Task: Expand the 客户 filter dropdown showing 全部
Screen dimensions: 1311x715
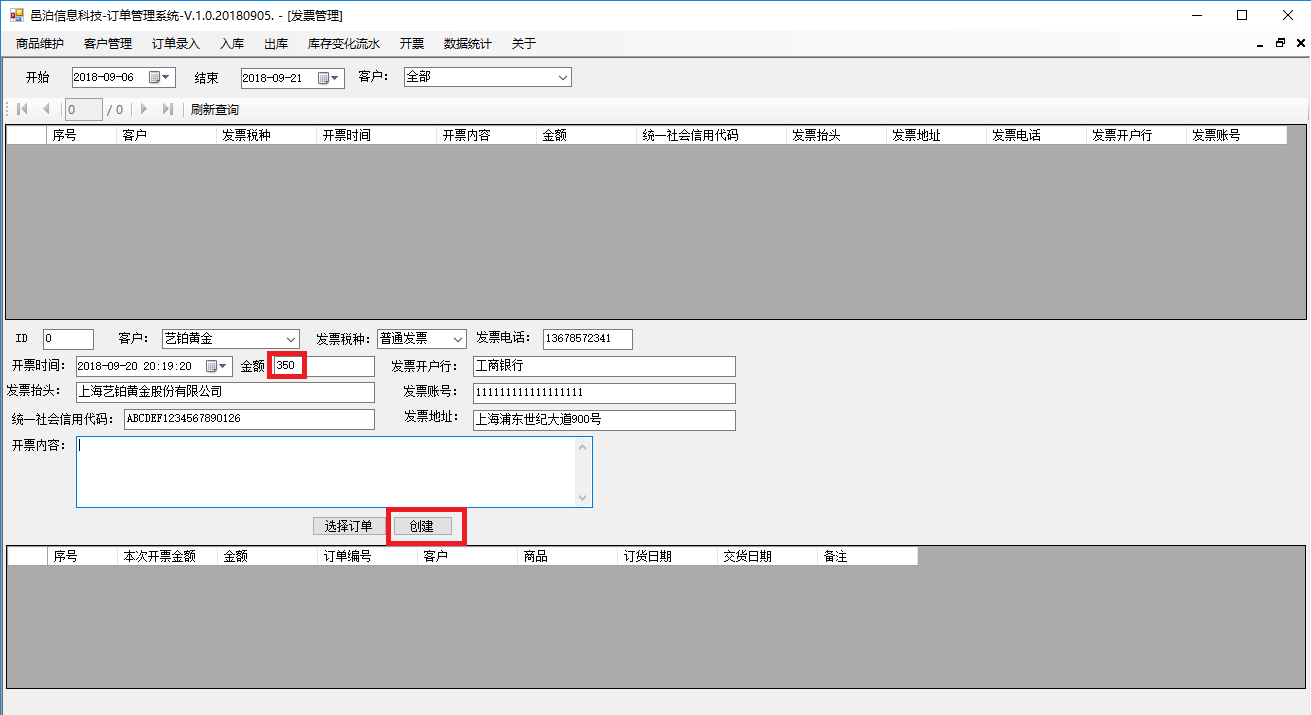Action: (562, 77)
